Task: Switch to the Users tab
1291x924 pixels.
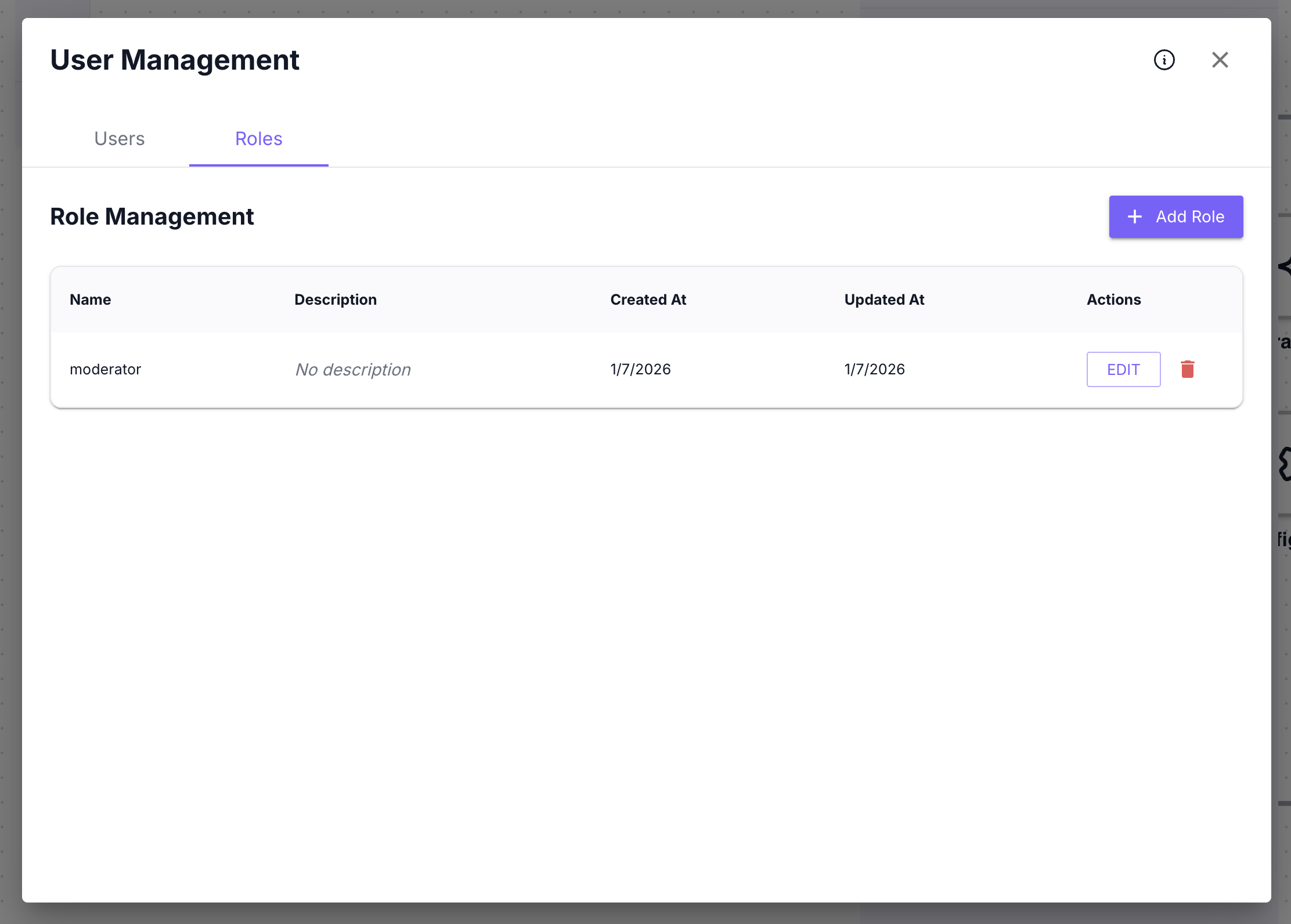Action: coord(120,139)
